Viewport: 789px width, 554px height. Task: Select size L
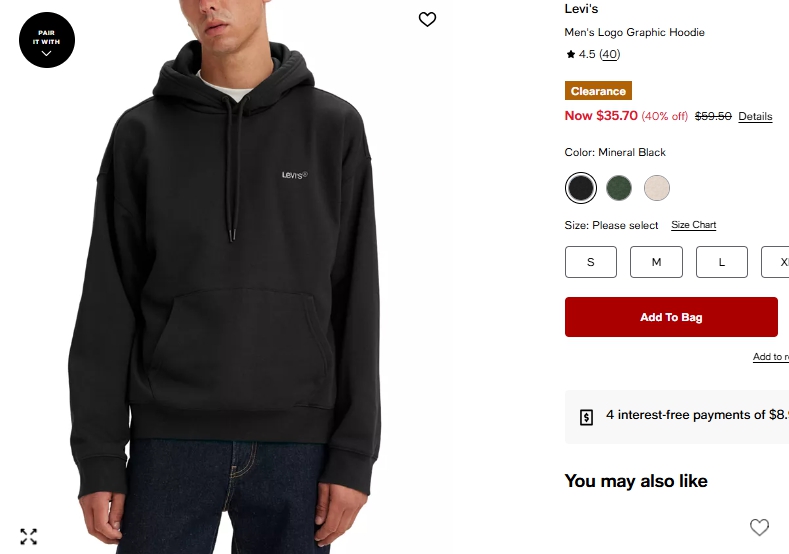click(x=722, y=262)
